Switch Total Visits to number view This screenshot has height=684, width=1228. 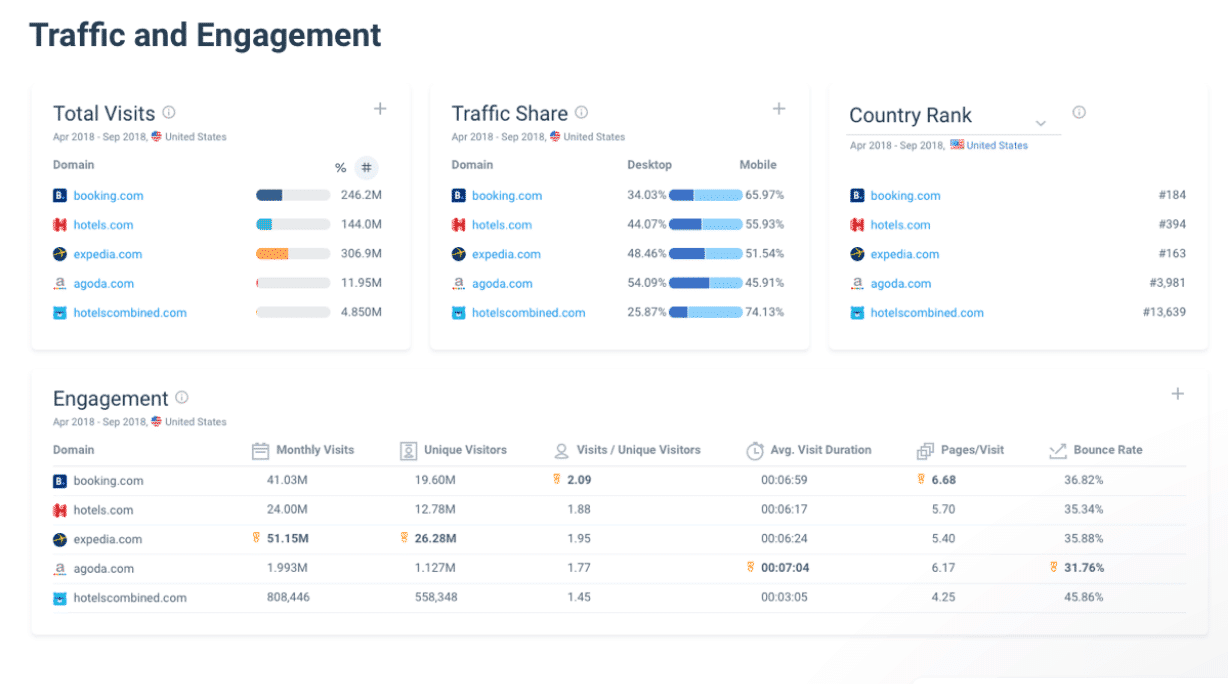coord(367,167)
